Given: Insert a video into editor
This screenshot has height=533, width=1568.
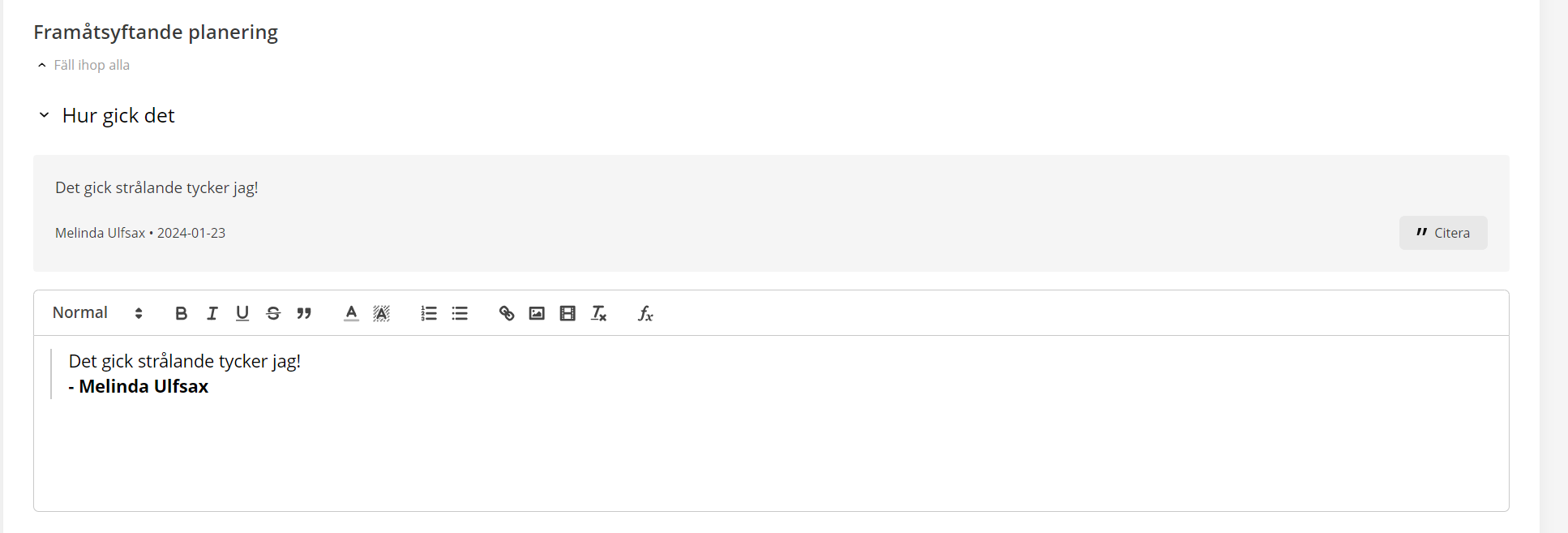Looking at the screenshot, I should [x=568, y=313].
